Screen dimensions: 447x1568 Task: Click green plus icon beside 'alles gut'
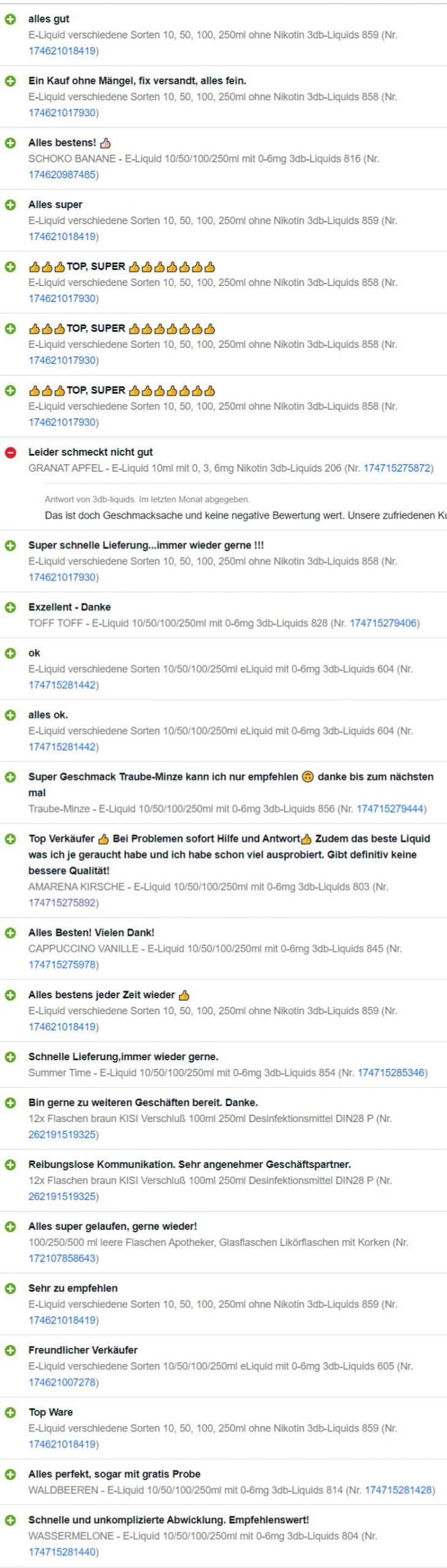10,20
